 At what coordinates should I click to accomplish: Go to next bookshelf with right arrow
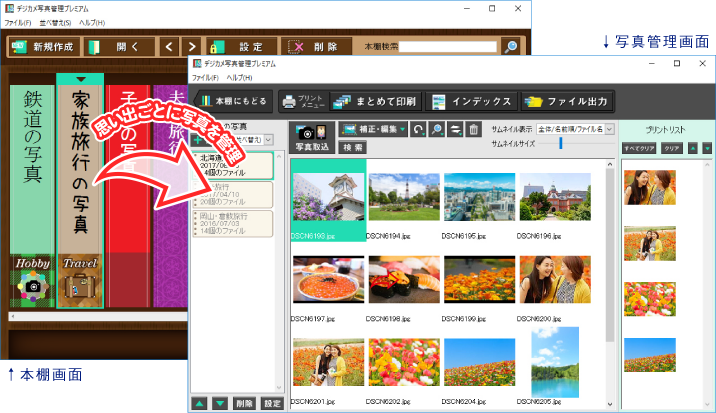(x=192, y=47)
